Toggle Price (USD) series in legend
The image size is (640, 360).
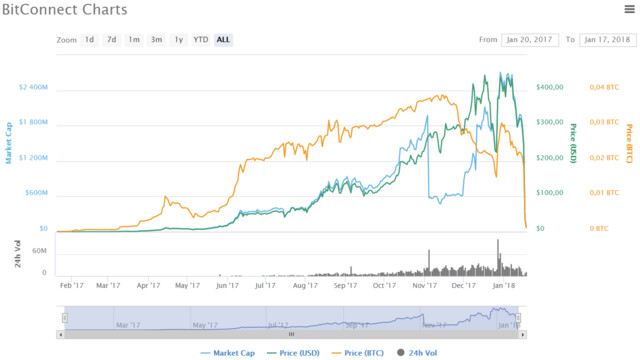pos(293,353)
